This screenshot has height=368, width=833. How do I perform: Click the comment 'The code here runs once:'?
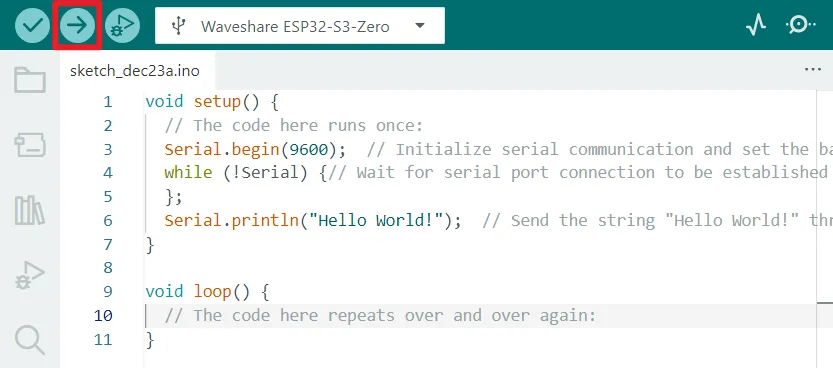pos(293,125)
